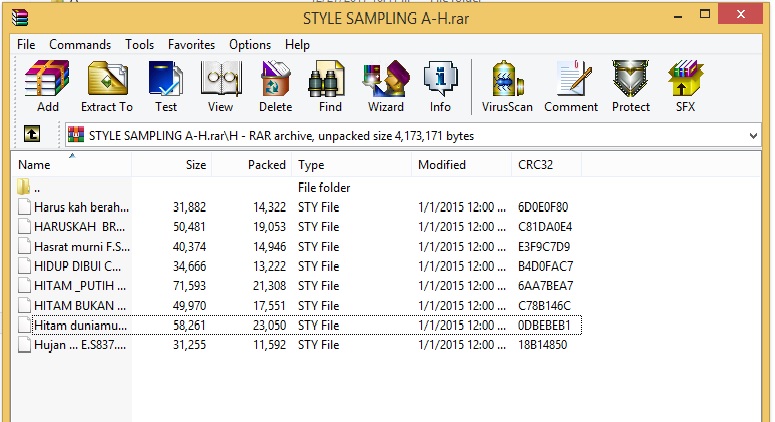Click the SFX toolbar icon
775x422 pixels.
[x=685, y=85]
